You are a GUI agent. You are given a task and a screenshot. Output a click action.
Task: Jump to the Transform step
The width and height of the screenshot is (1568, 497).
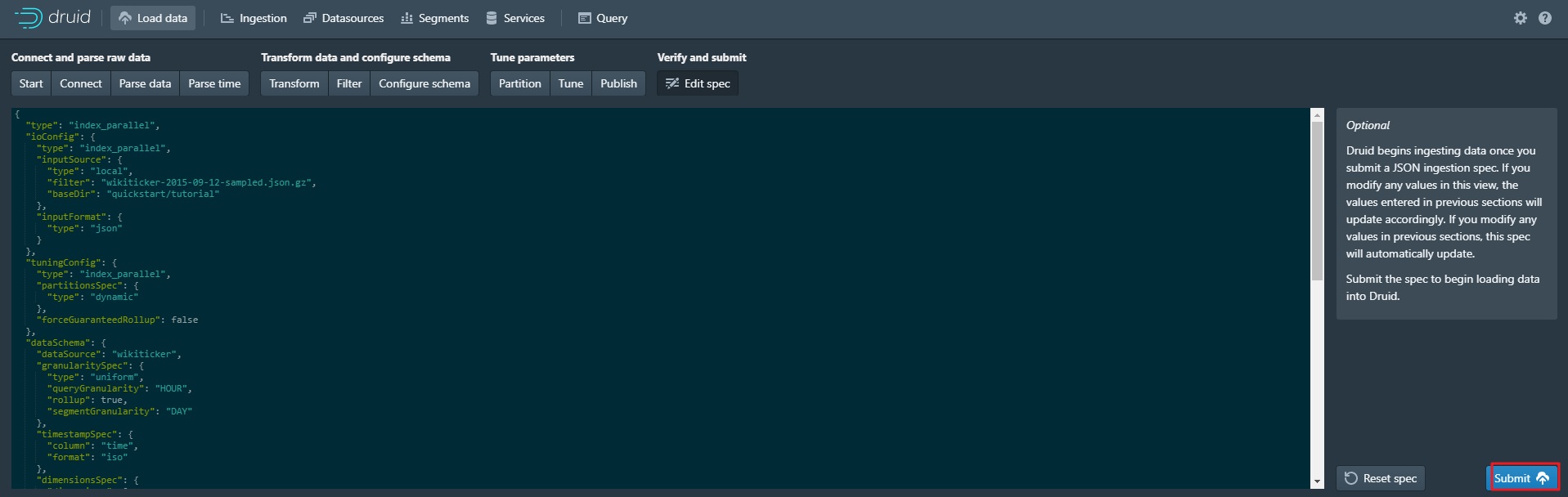[x=294, y=83]
